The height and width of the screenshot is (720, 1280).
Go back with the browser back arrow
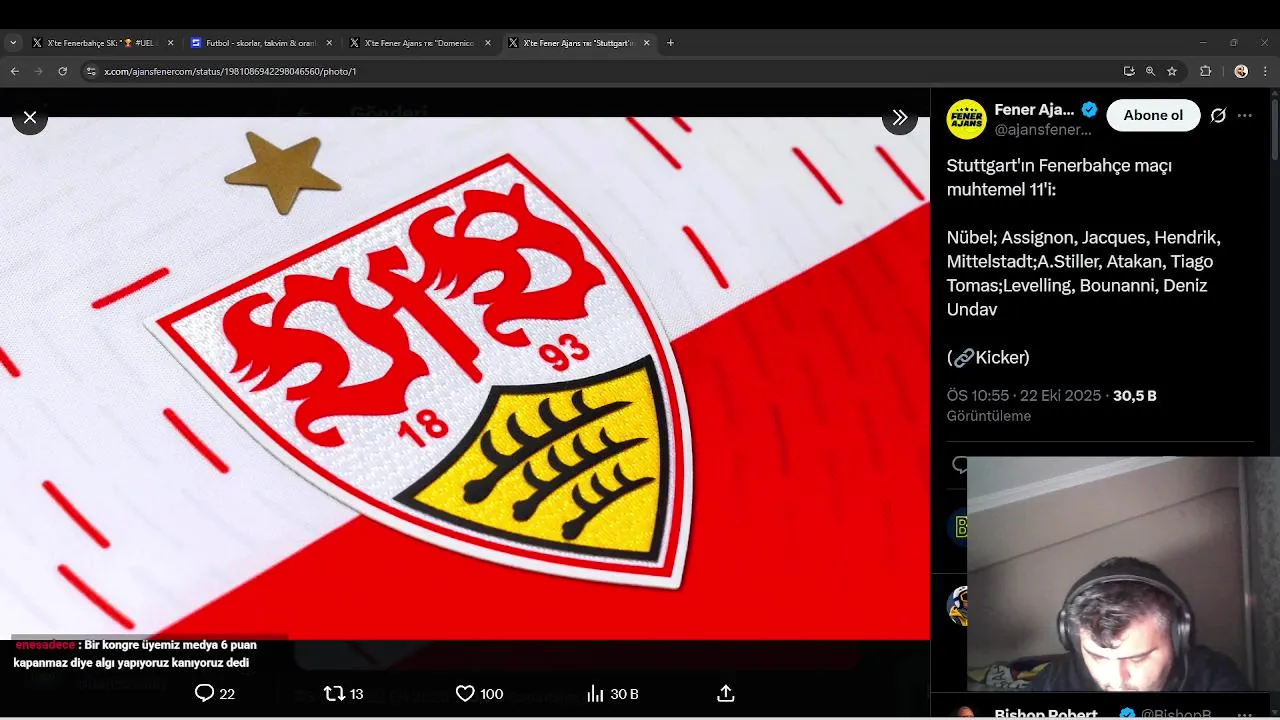[14, 71]
